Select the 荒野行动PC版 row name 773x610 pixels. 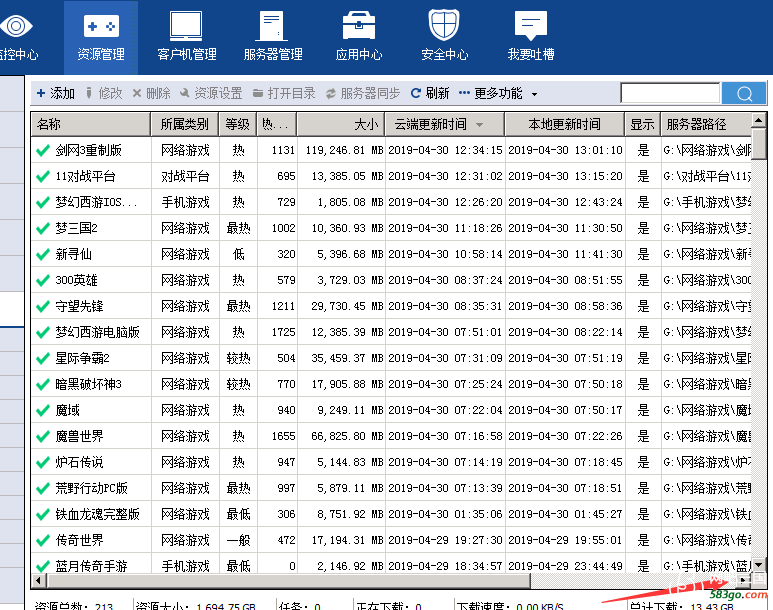(92, 489)
